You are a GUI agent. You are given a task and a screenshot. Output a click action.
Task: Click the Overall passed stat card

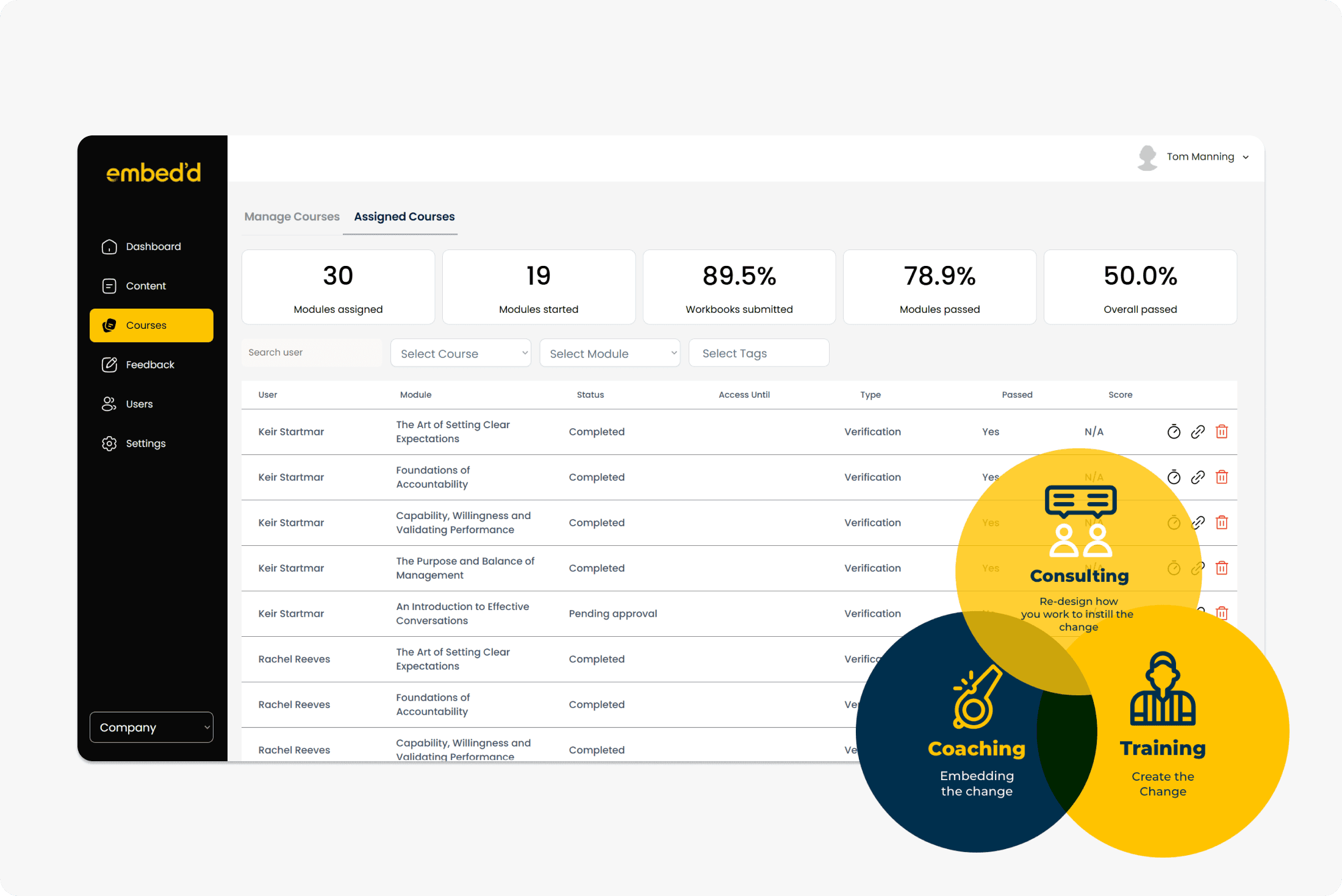click(1140, 287)
